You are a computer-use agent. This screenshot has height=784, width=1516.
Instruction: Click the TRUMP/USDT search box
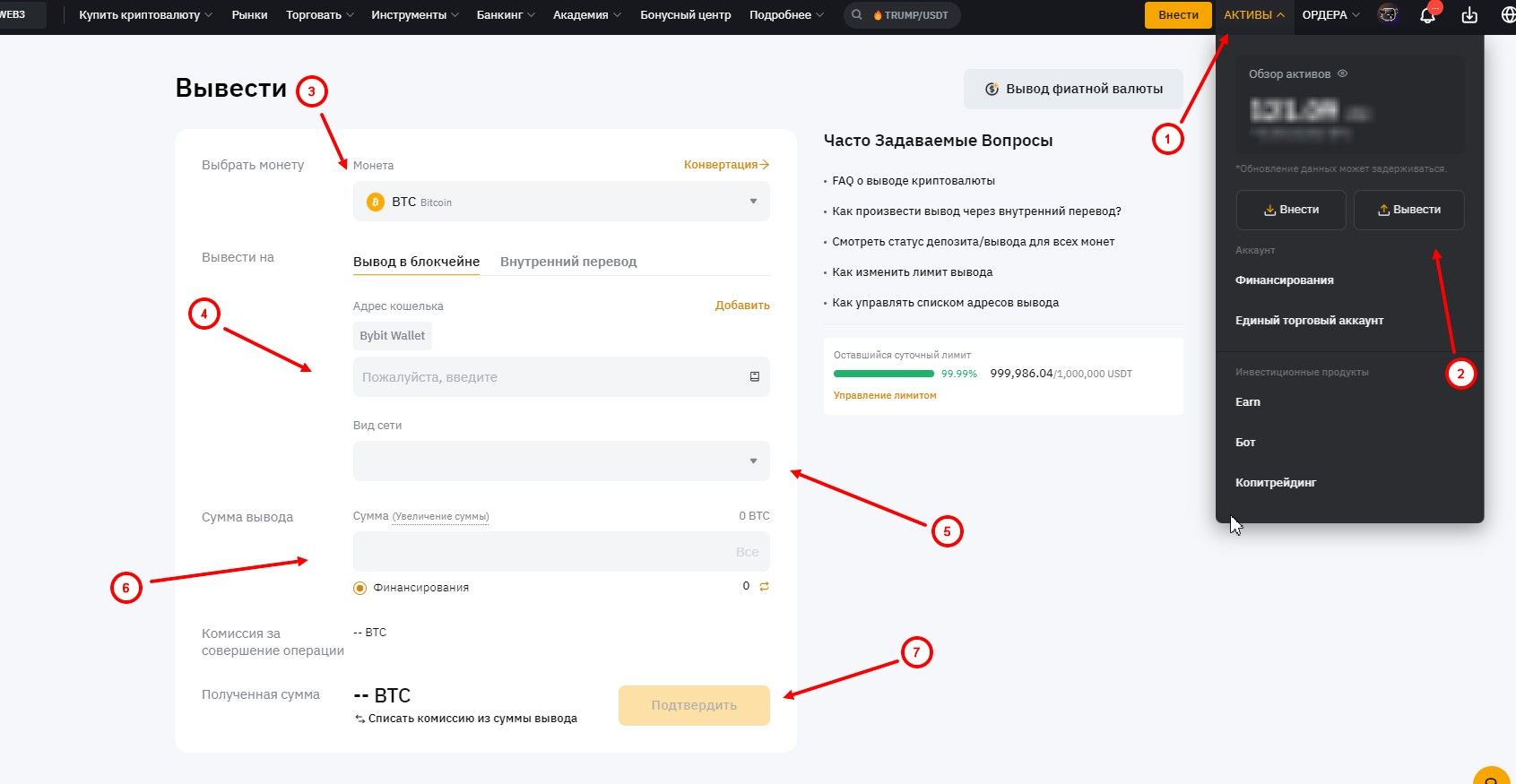coord(902,15)
